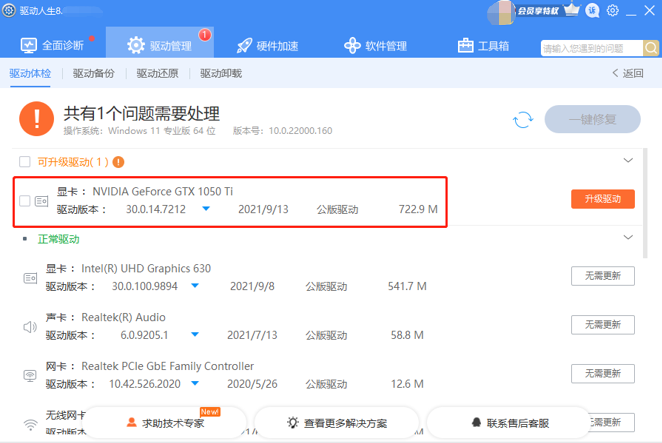Tick the 可升级驱动 select-all checkbox
Screen dimensions: 662x443
25,162
